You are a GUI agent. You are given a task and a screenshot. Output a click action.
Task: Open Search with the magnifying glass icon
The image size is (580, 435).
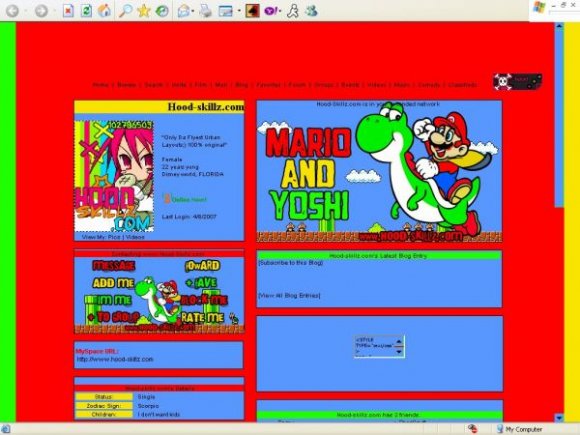coord(125,11)
